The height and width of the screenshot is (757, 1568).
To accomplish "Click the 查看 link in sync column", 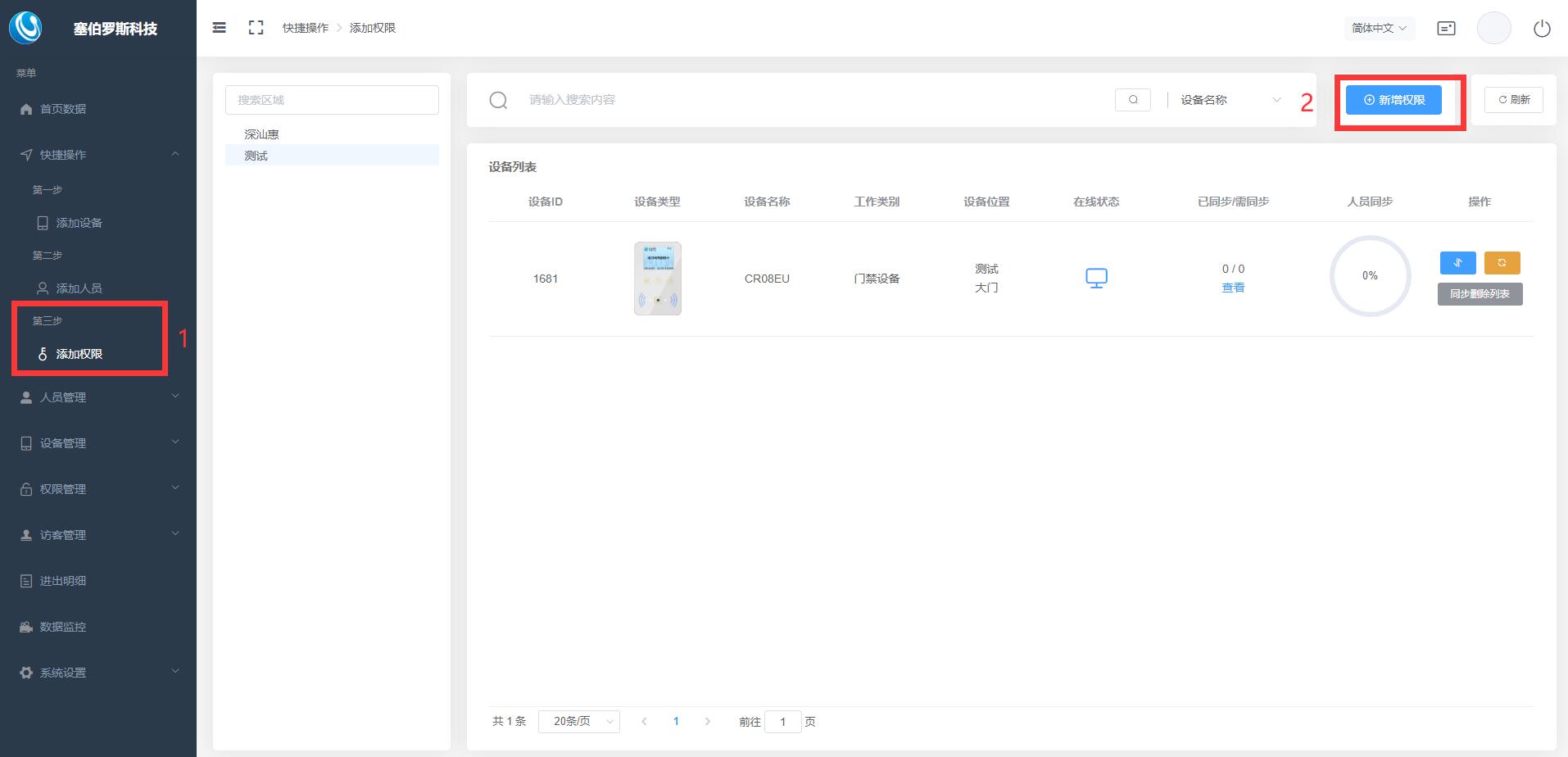I will click(x=1232, y=288).
